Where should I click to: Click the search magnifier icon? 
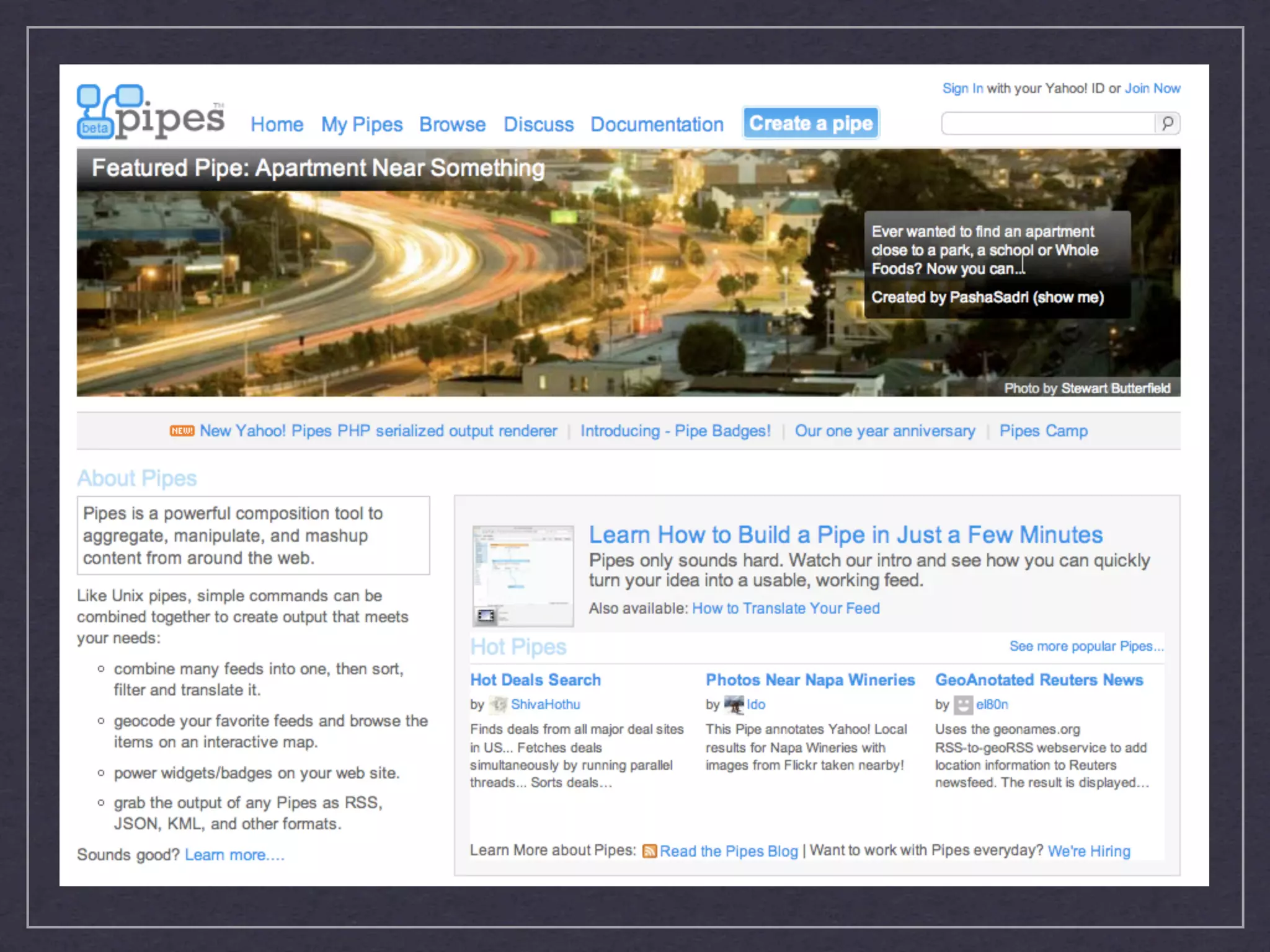tap(1167, 123)
